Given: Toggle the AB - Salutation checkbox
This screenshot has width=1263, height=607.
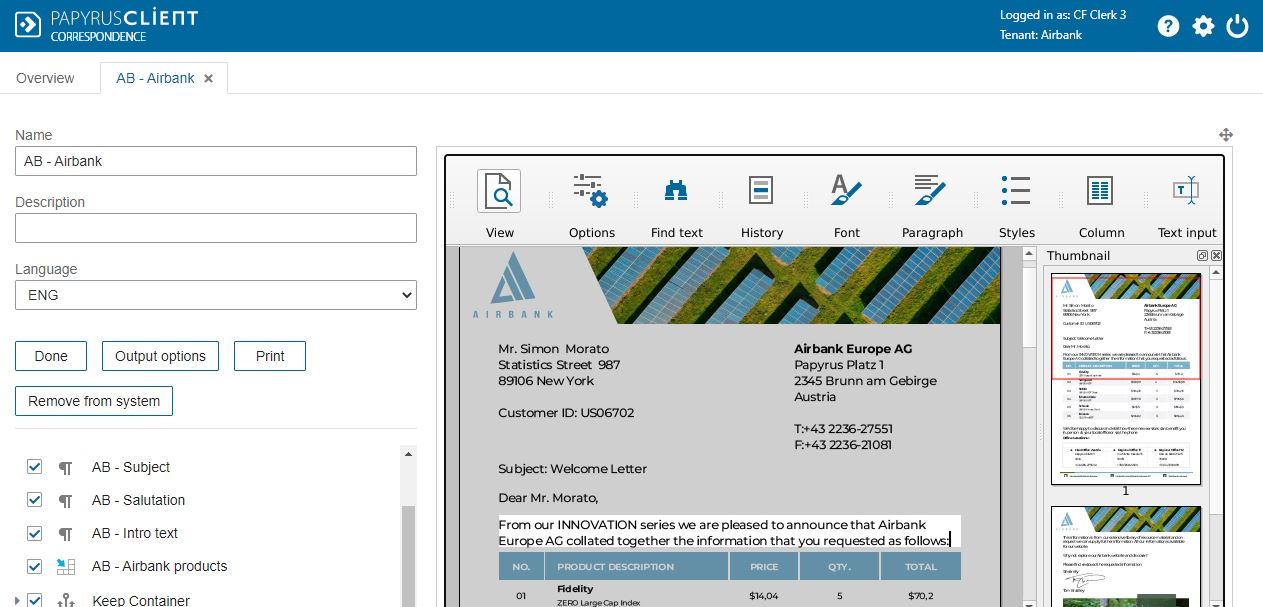Looking at the screenshot, I should (x=35, y=500).
